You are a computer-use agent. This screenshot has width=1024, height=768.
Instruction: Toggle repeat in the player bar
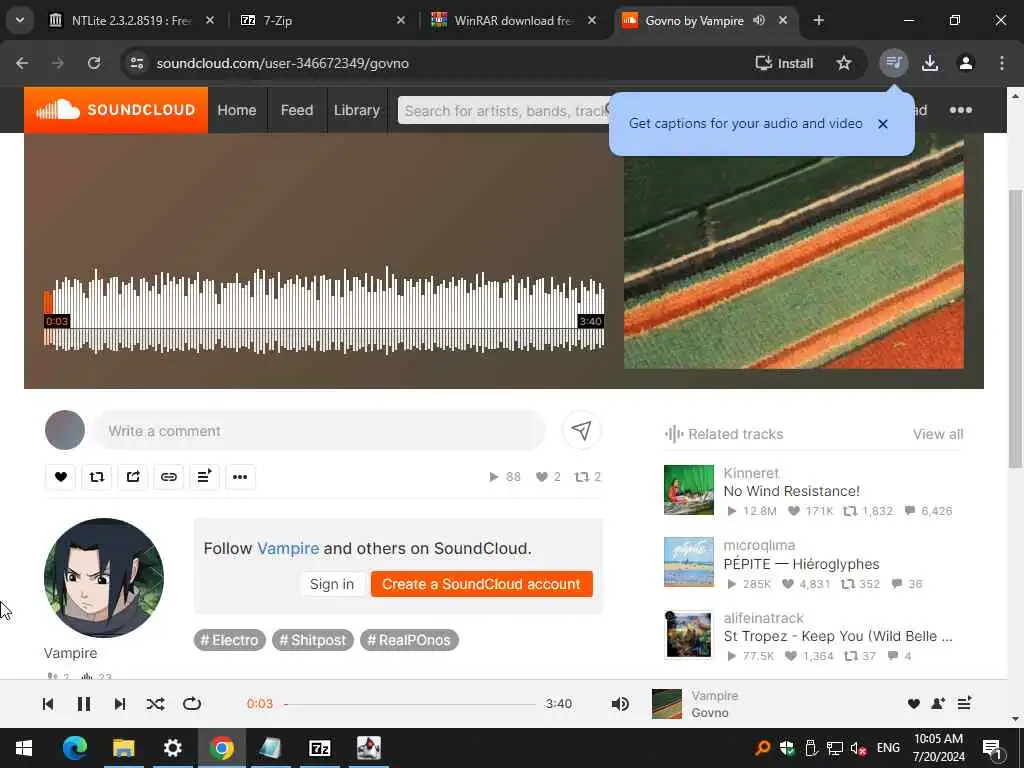click(x=192, y=703)
